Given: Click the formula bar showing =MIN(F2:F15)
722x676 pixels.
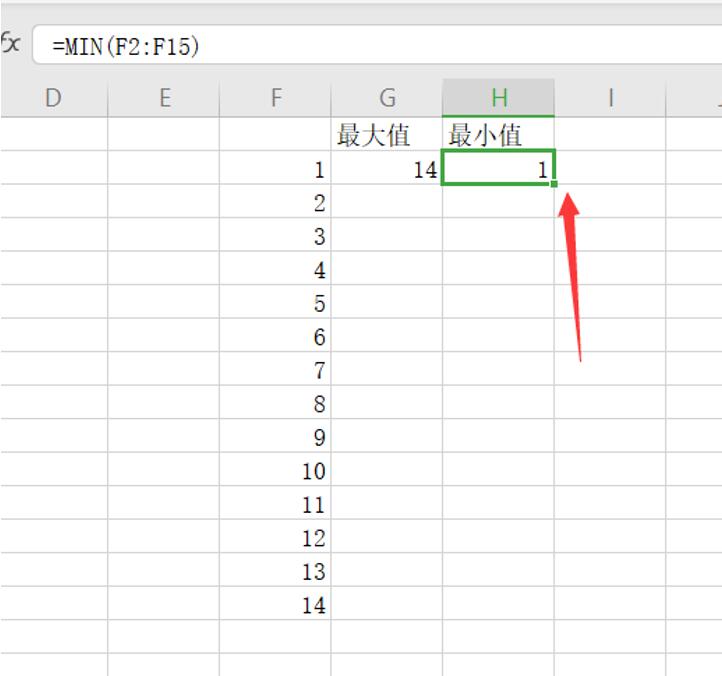Looking at the screenshot, I should point(377,45).
